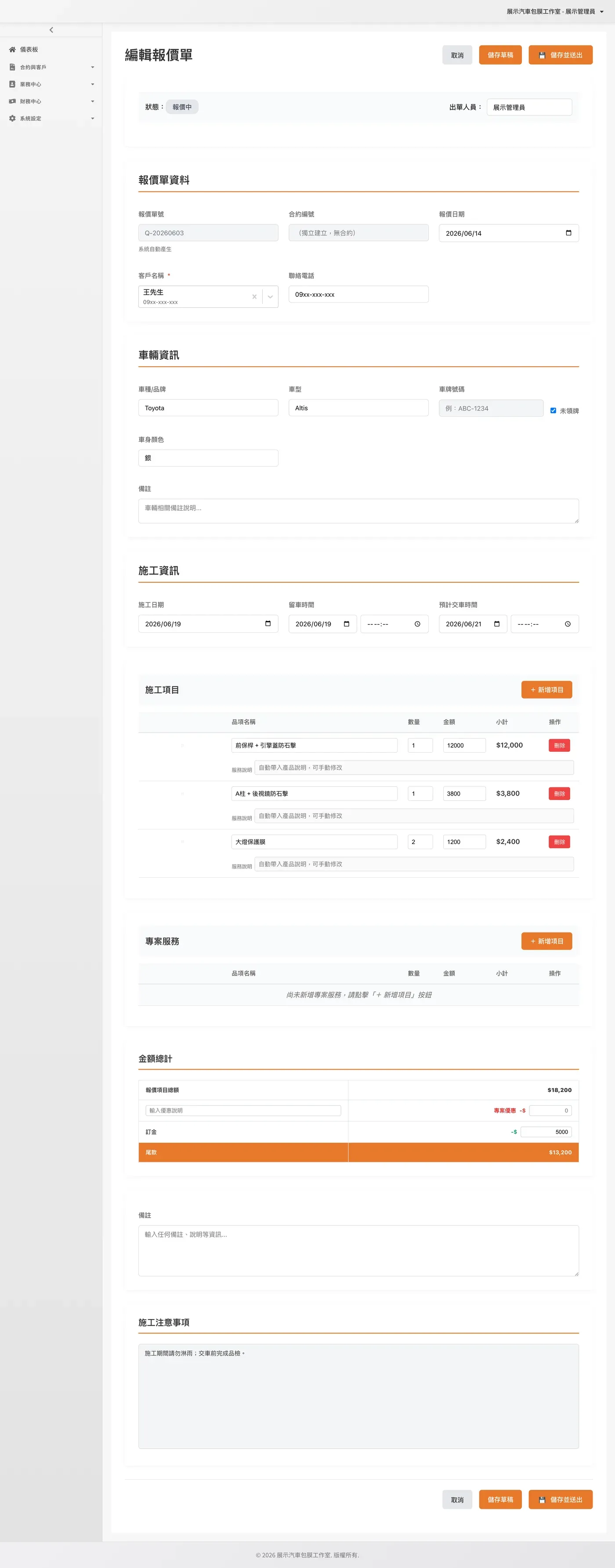Expand 財務中心 submenu arrow

click(93, 101)
